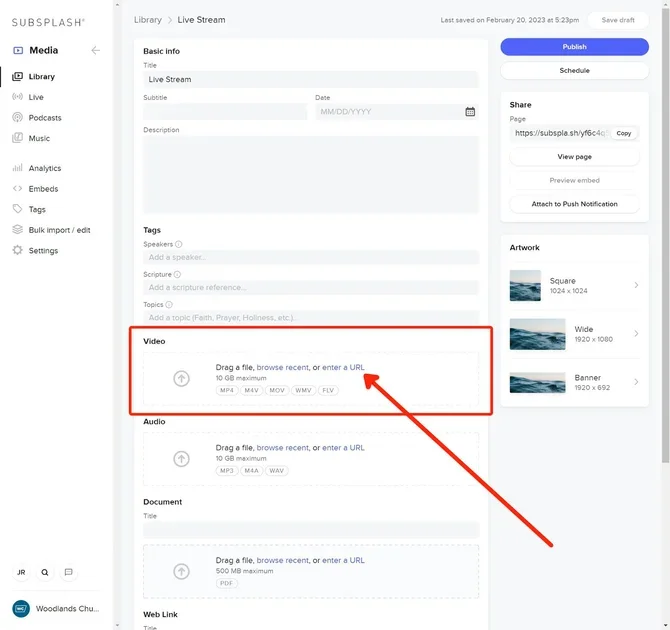The height and width of the screenshot is (630, 670).
Task: Click Woodlands Church account logo
Action: (21, 608)
